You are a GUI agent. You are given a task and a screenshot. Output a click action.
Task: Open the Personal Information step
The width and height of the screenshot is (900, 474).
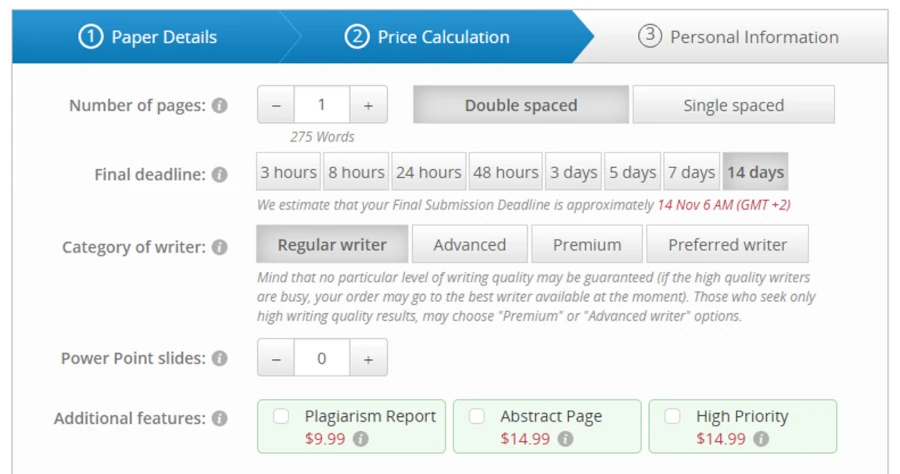pos(739,37)
